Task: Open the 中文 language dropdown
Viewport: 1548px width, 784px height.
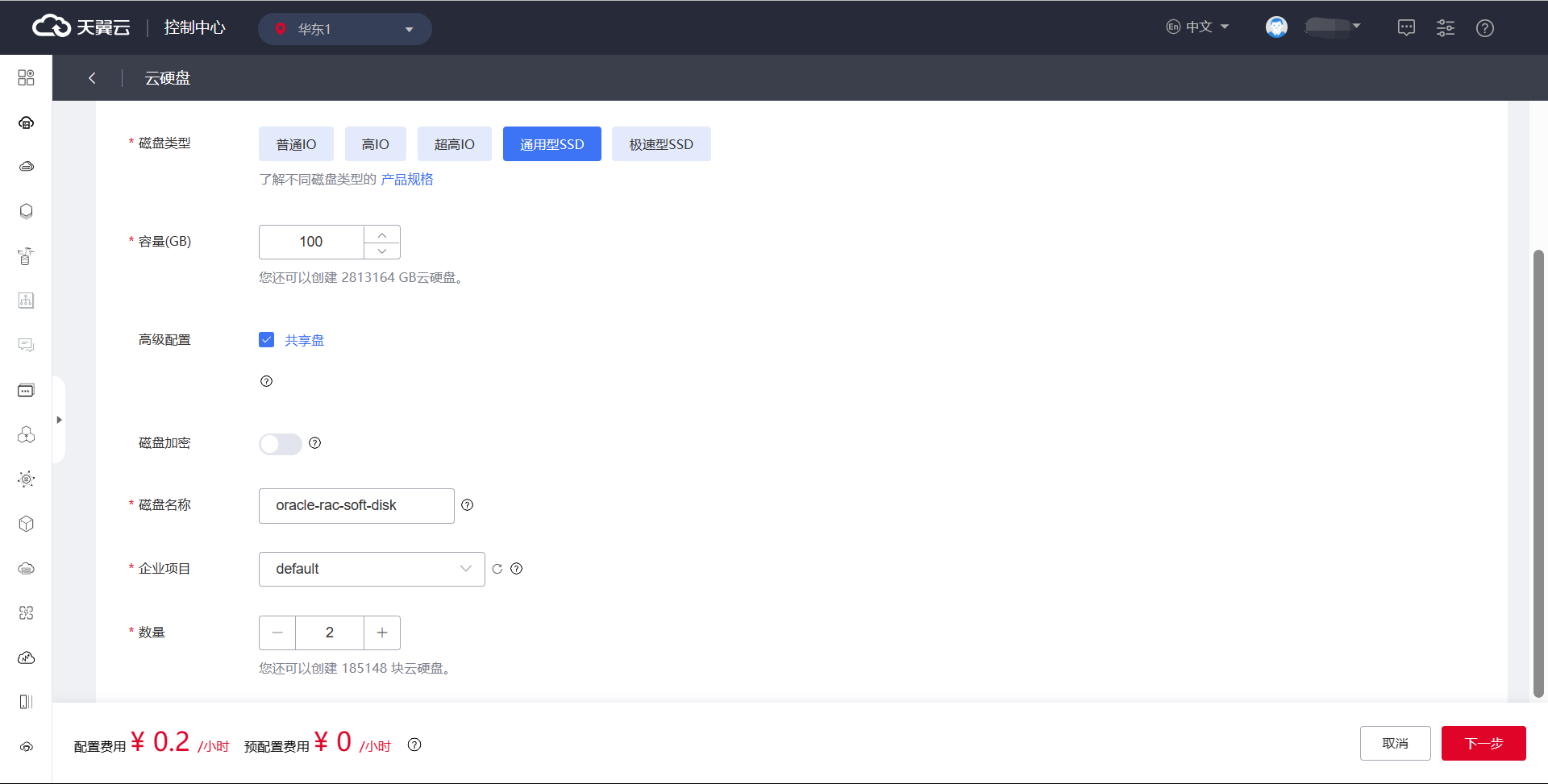Action: click(x=1198, y=27)
